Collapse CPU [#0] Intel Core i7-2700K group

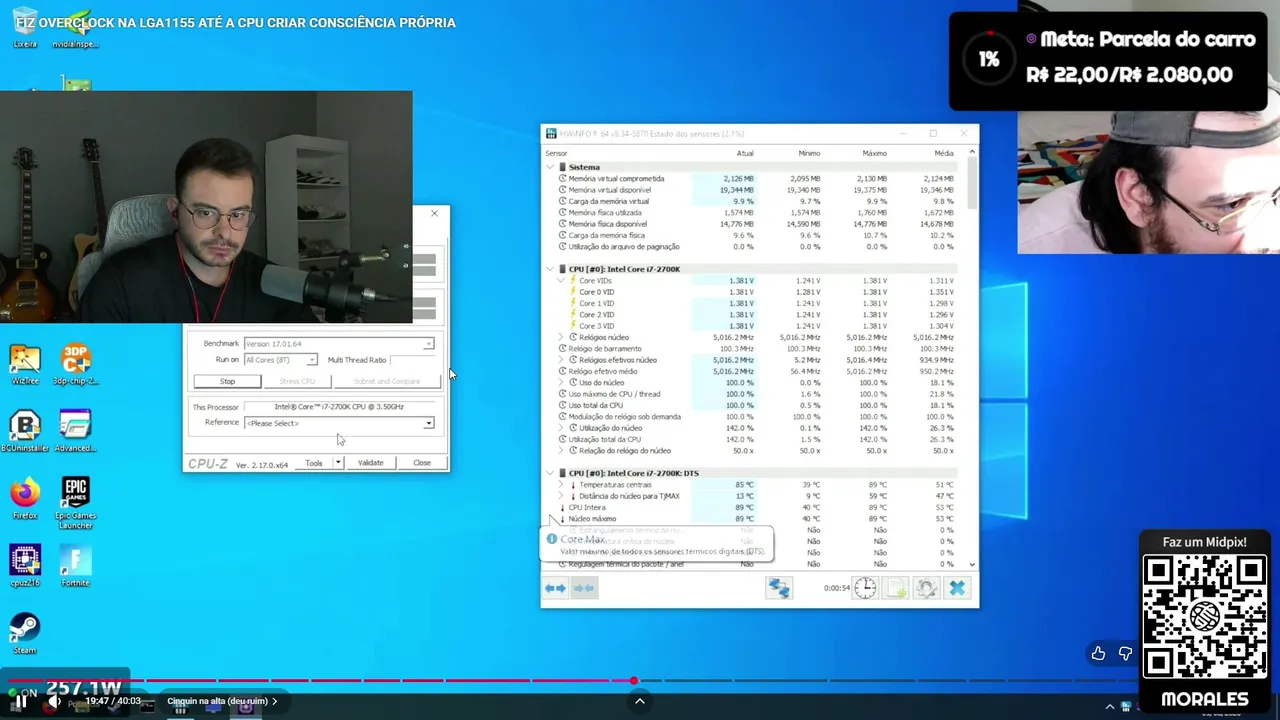550,269
